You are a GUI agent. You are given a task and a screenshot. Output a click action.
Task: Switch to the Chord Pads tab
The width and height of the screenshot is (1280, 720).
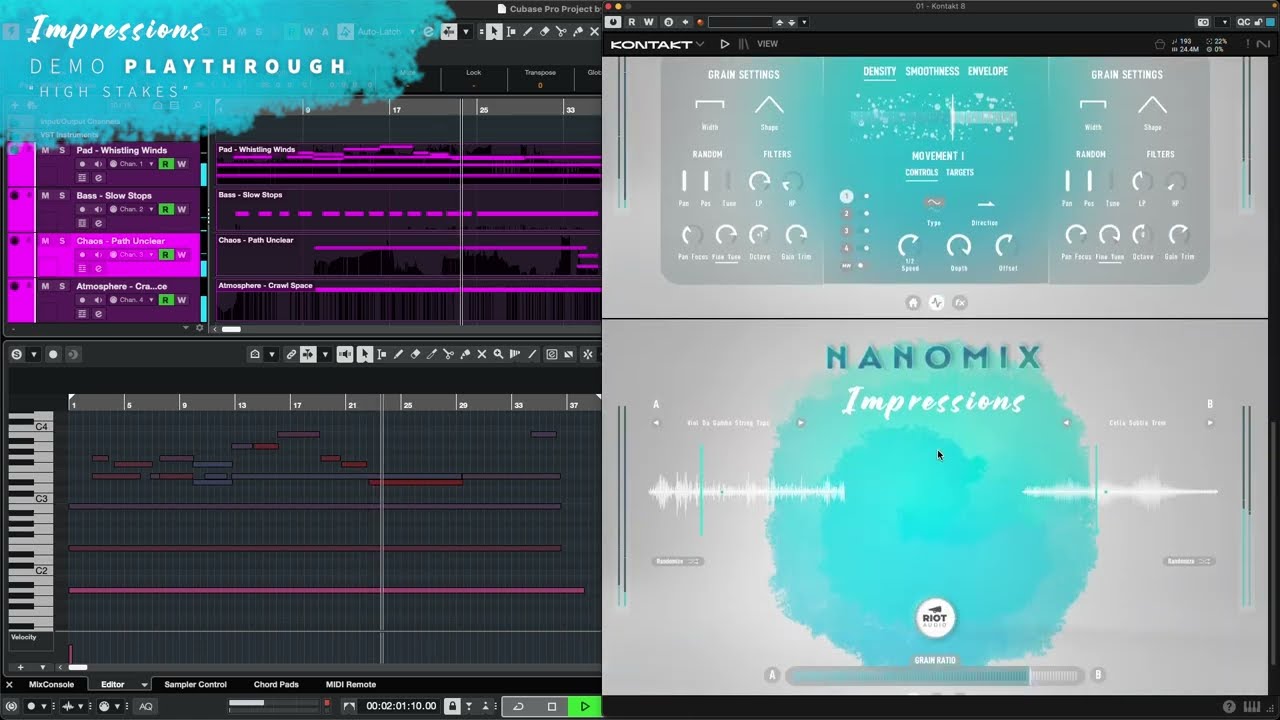(276, 685)
